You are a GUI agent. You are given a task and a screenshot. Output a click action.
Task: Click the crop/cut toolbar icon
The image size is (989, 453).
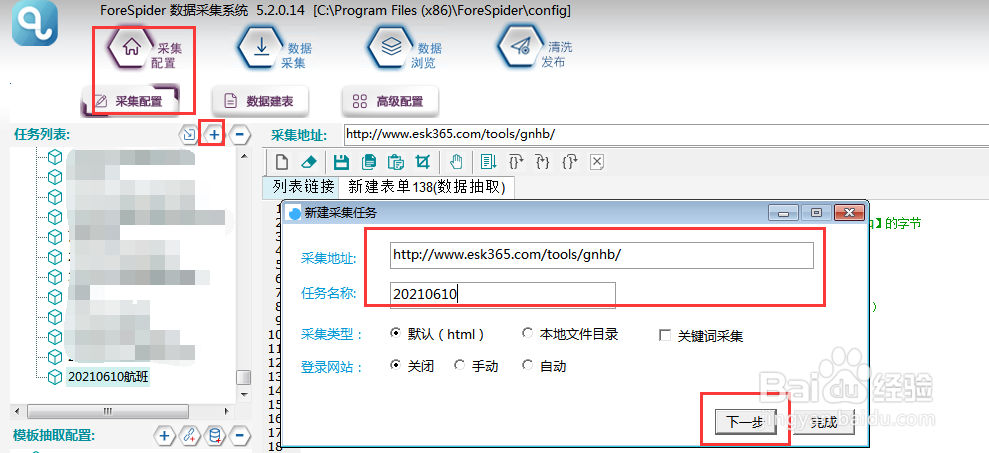pos(422,162)
